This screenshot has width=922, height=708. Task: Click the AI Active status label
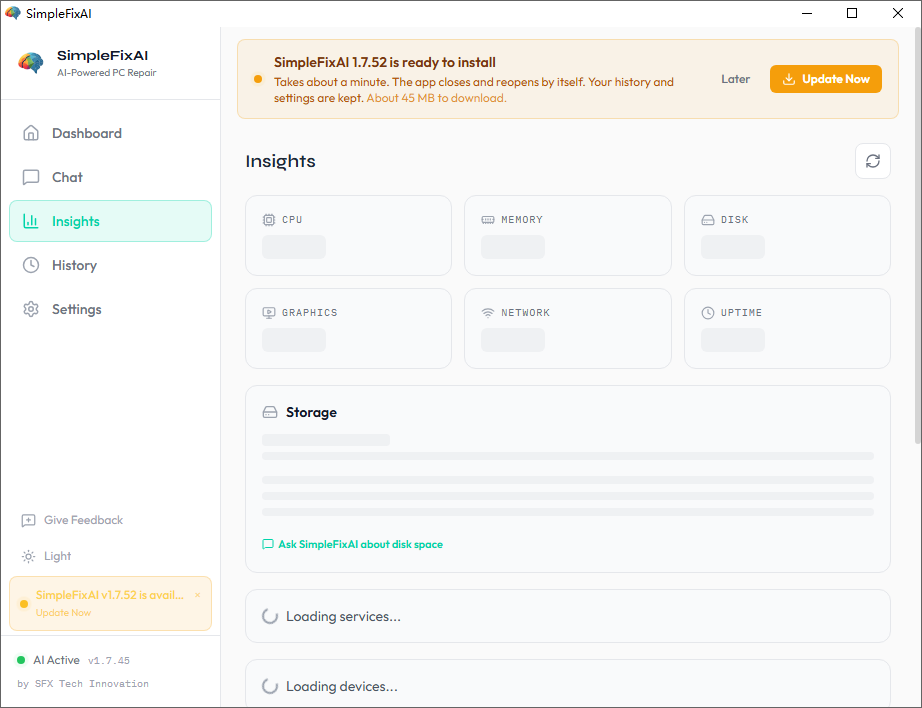click(x=56, y=660)
